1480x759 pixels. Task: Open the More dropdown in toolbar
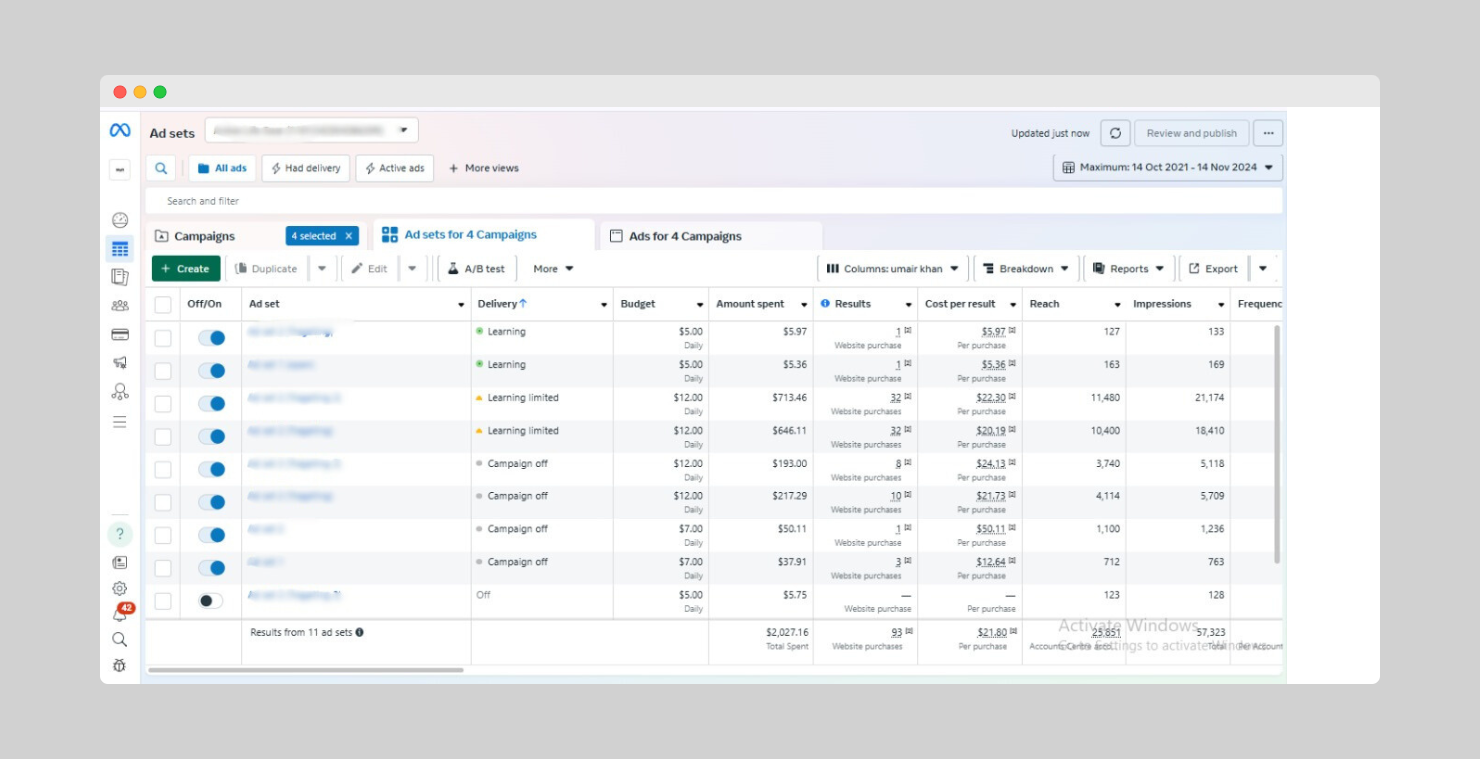coord(553,269)
